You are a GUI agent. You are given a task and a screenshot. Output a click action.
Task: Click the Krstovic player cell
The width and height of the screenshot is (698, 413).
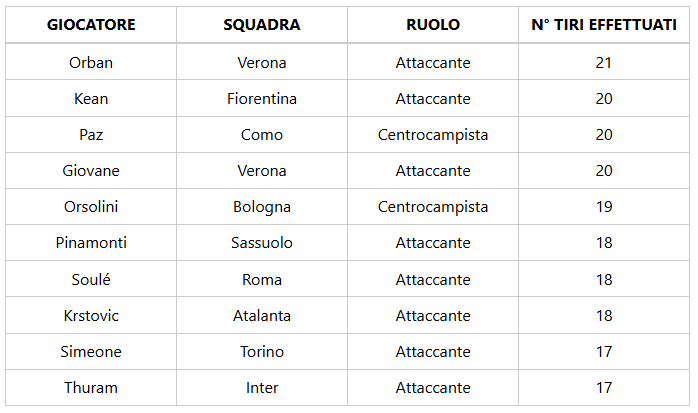(91, 316)
